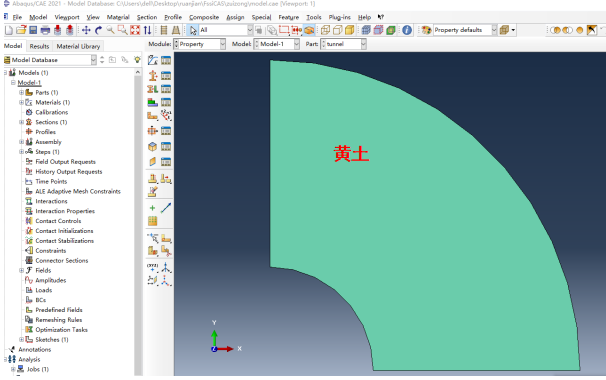Toggle the shaded render style icon
Viewport: 606px width, 380px height.
350,30
